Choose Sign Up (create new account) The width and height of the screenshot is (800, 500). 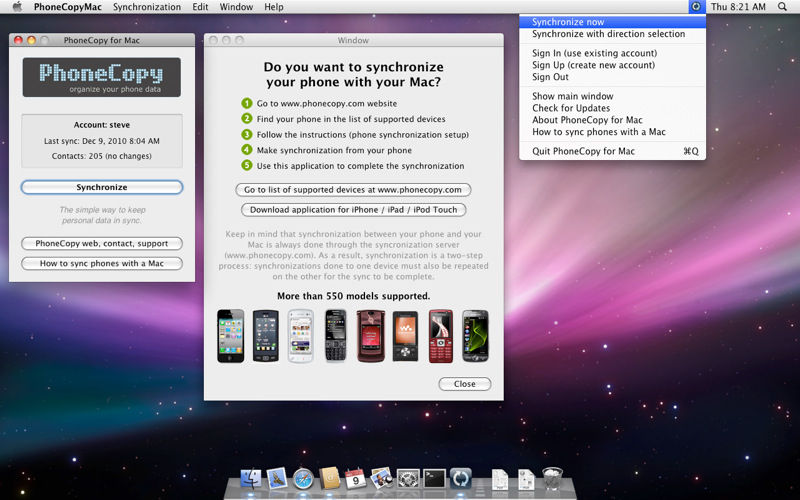[x=612, y=65]
